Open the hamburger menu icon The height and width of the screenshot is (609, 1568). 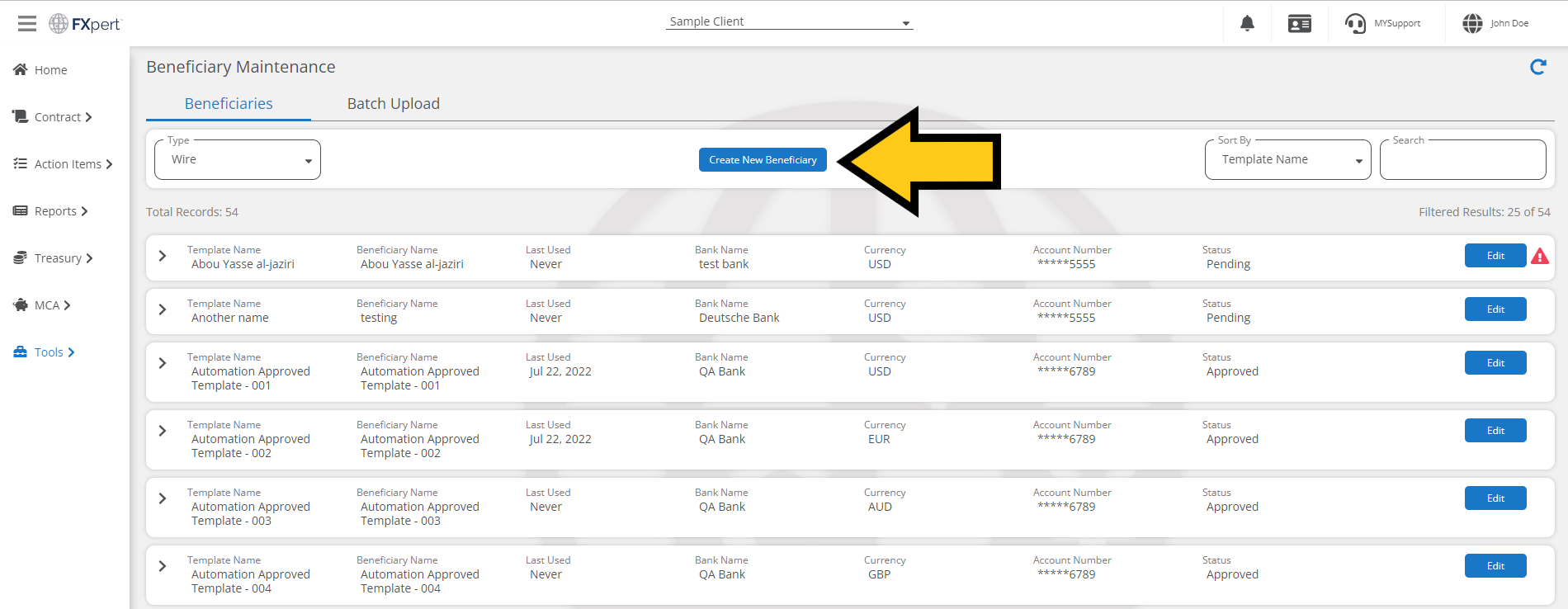point(27,23)
